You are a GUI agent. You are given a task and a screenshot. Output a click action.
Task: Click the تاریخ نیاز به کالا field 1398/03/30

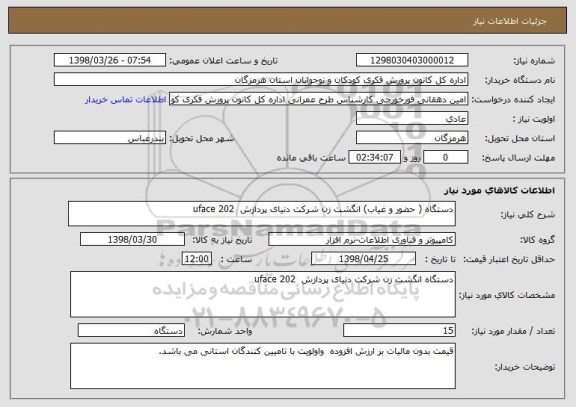pos(132,239)
